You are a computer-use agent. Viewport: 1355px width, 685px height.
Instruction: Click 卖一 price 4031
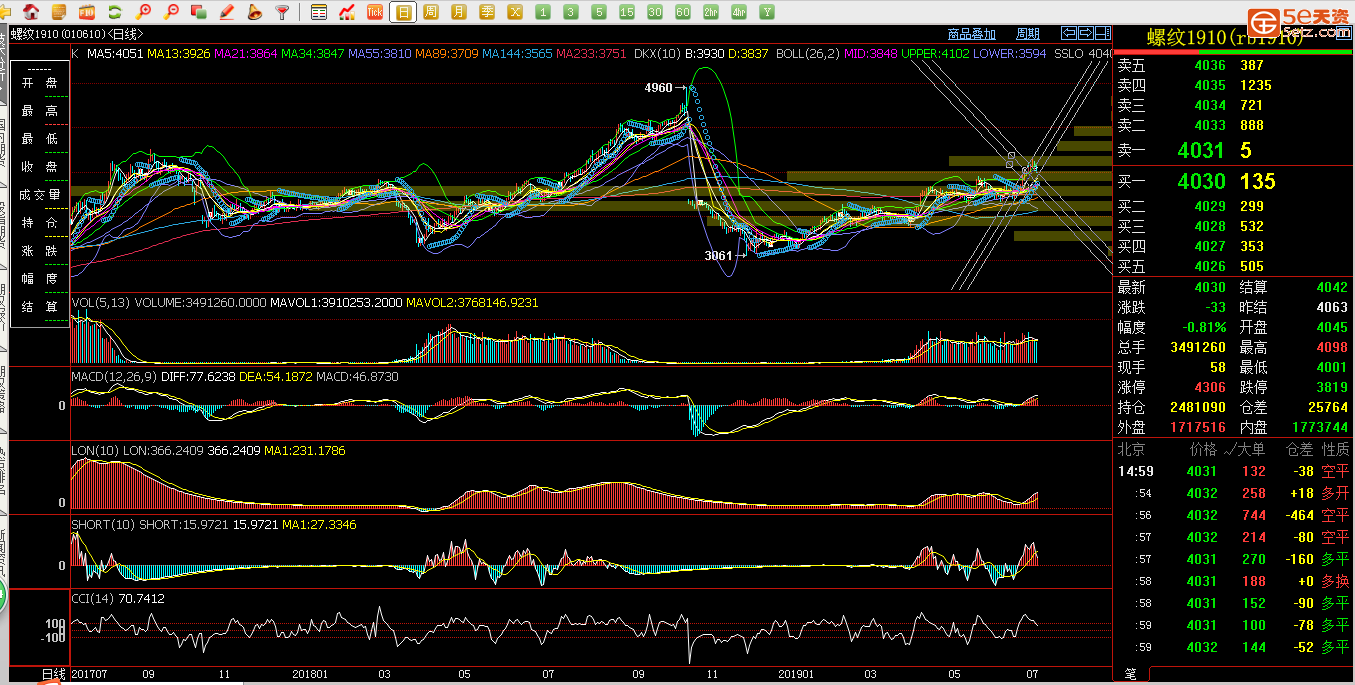1200,151
